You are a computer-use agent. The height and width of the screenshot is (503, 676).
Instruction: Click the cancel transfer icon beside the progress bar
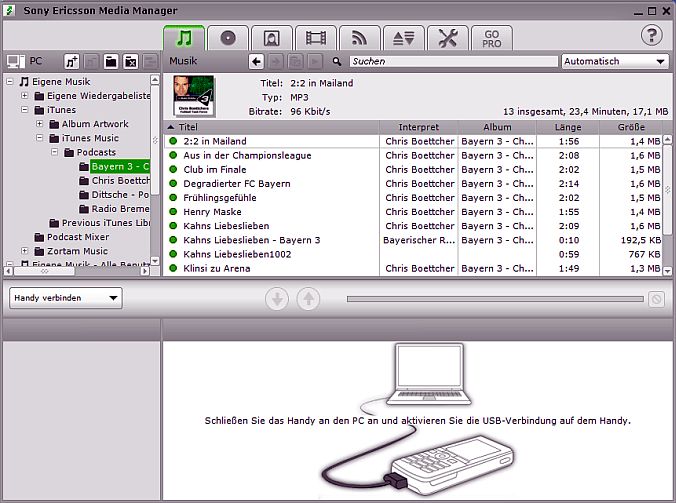click(x=656, y=299)
